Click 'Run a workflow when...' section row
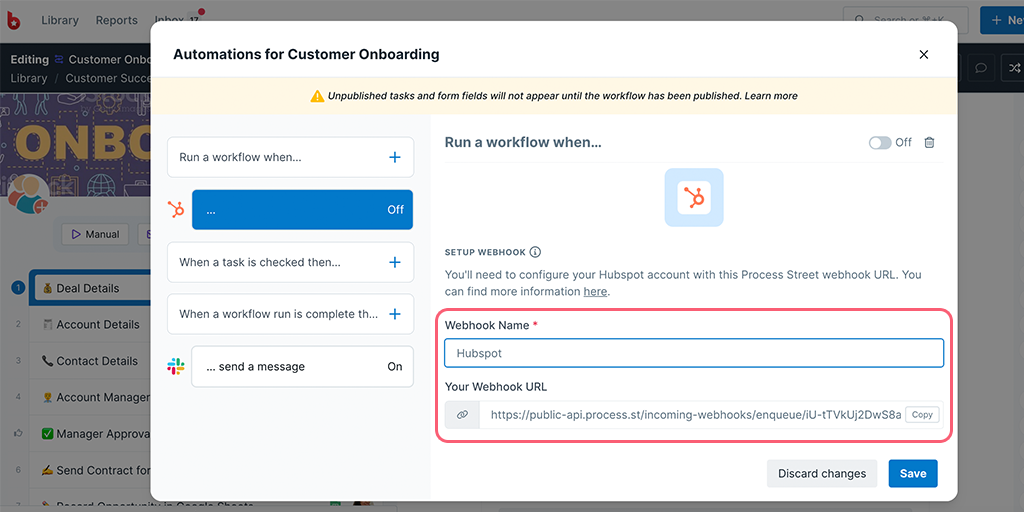The image size is (1024, 512). click(x=291, y=157)
